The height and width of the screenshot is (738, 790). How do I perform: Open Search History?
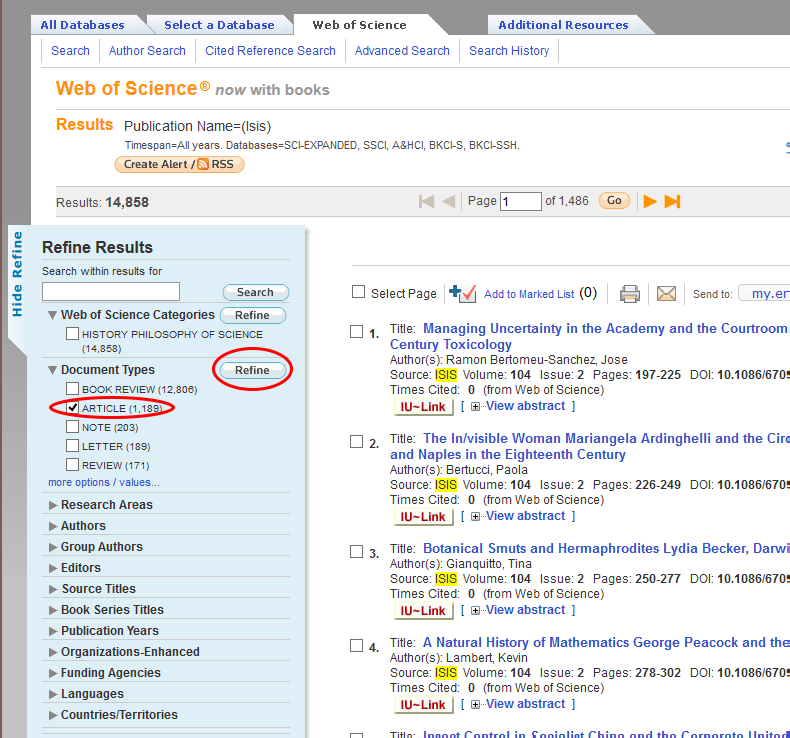(509, 51)
